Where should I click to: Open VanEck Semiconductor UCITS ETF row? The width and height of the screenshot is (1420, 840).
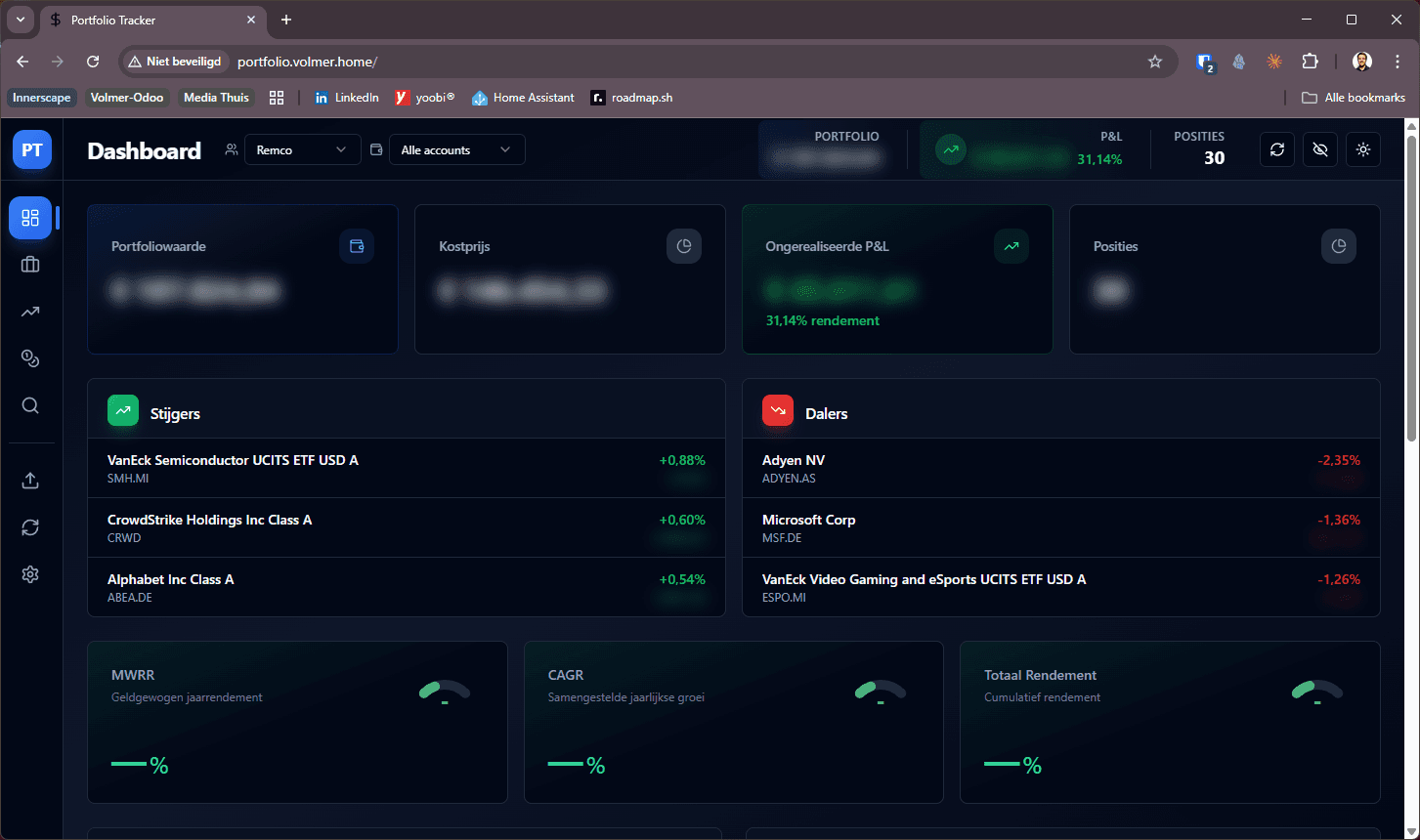tap(406, 468)
